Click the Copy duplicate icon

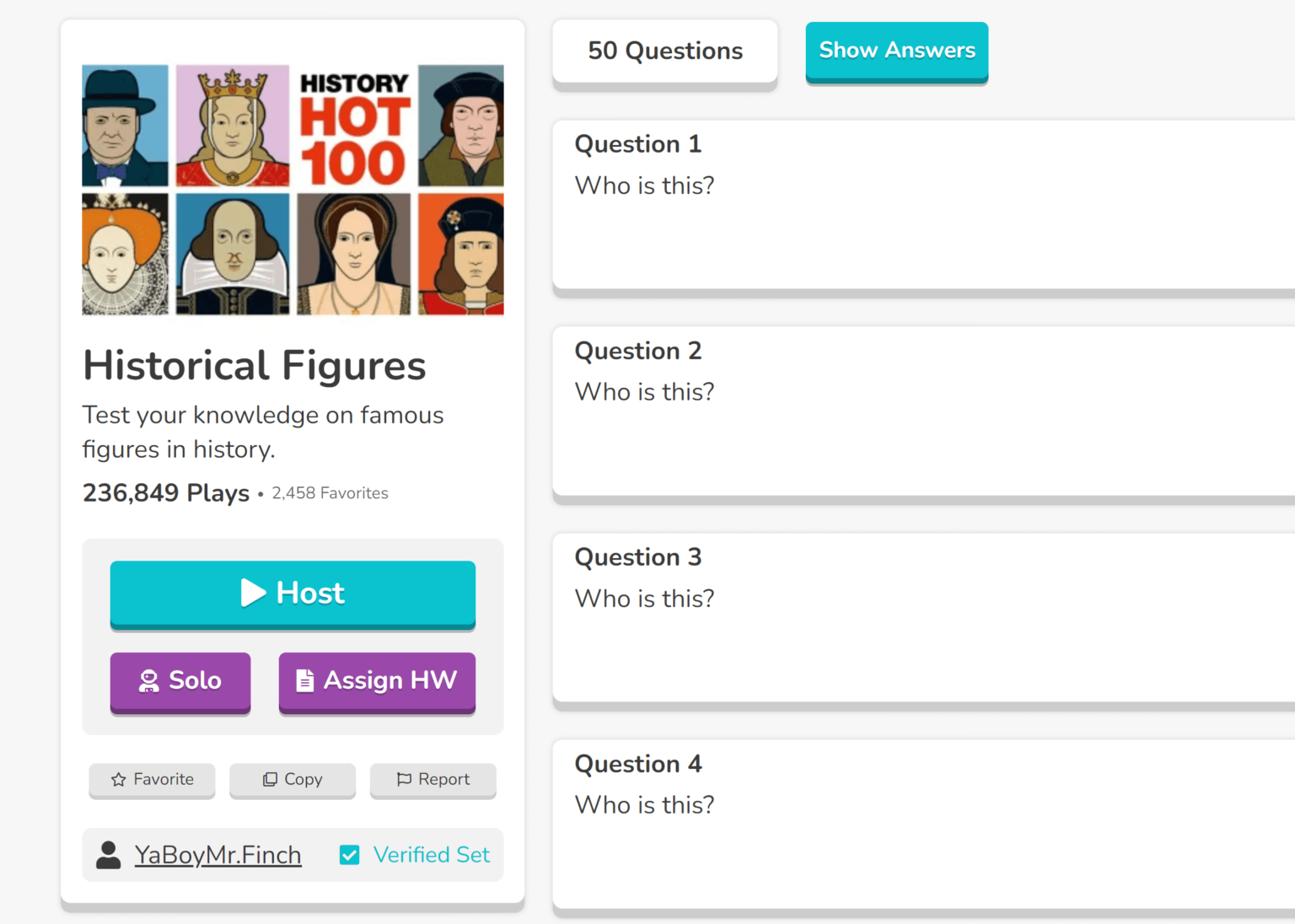point(270,780)
